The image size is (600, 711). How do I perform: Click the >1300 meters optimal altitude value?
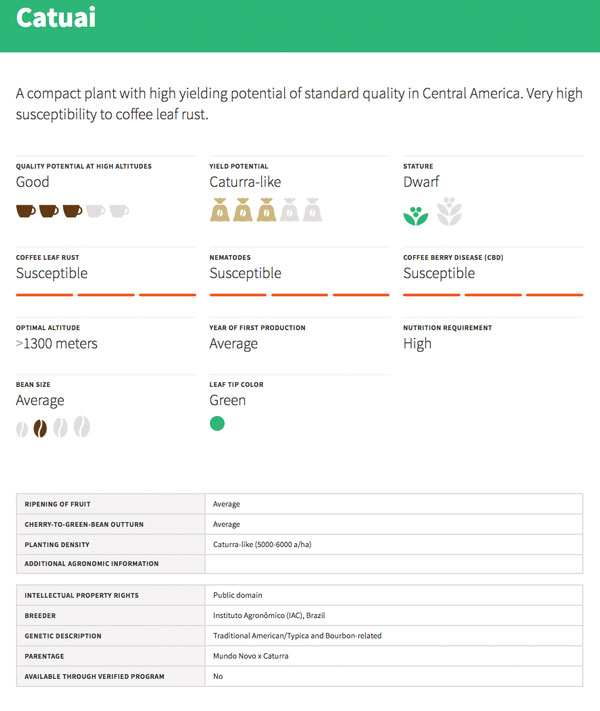click(x=57, y=344)
